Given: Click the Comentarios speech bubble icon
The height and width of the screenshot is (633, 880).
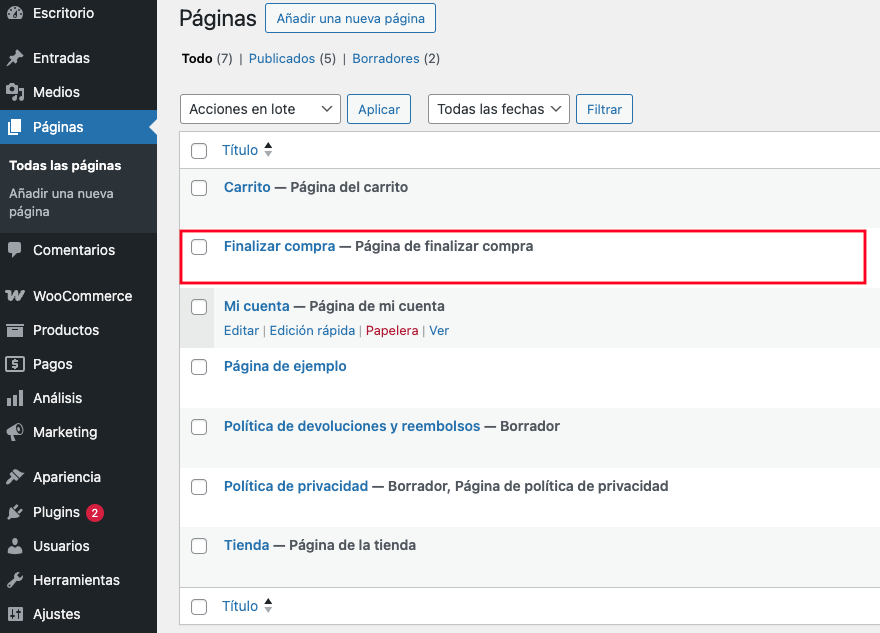Looking at the screenshot, I should [15, 250].
